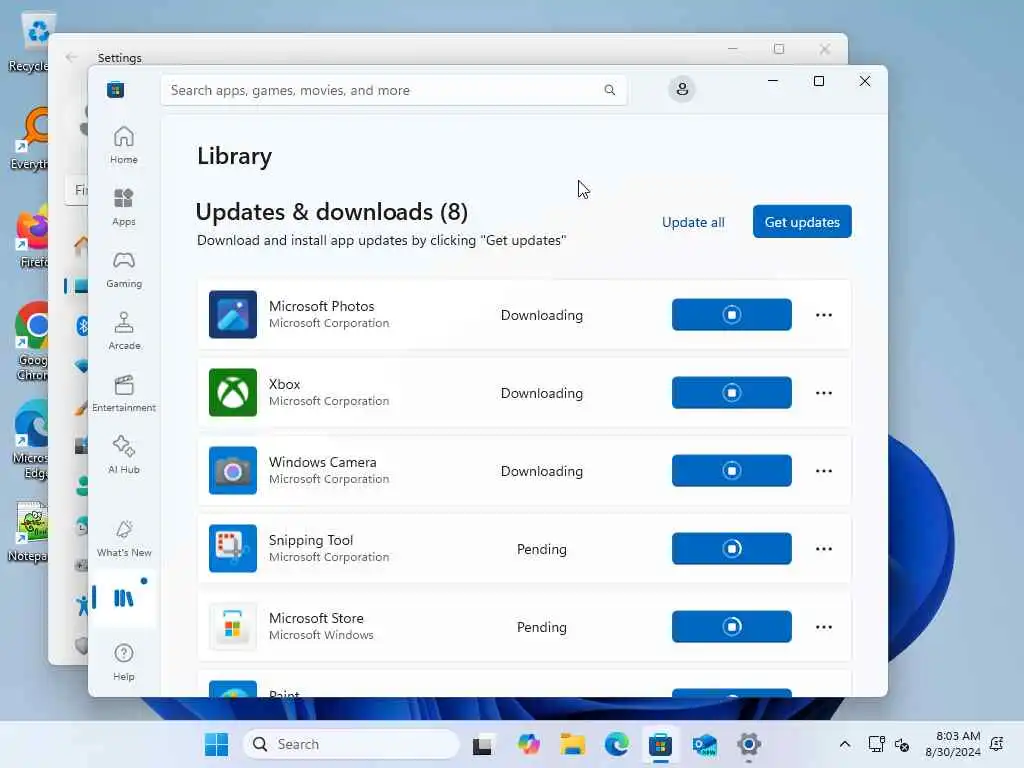1024x768 pixels.
Task: Click the Settings window back arrow
Action: tap(71, 57)
